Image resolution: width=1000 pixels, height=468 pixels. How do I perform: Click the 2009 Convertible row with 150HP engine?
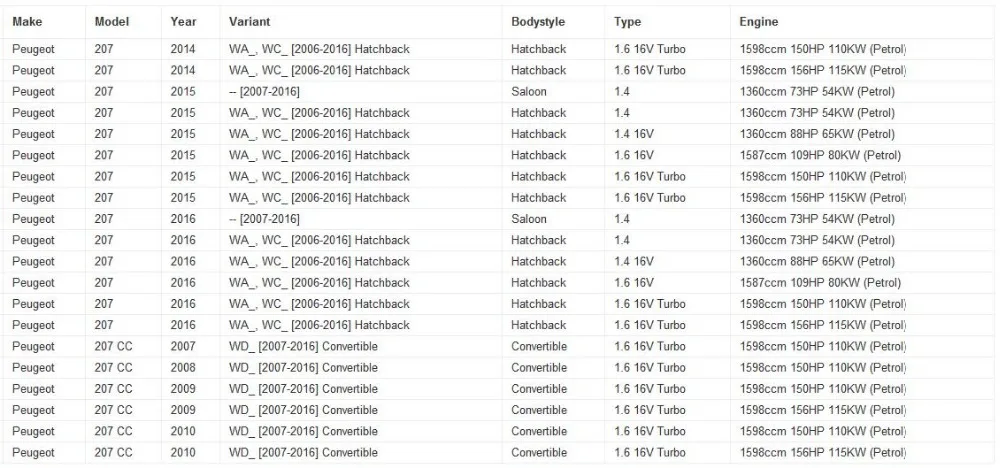(500, 389)
